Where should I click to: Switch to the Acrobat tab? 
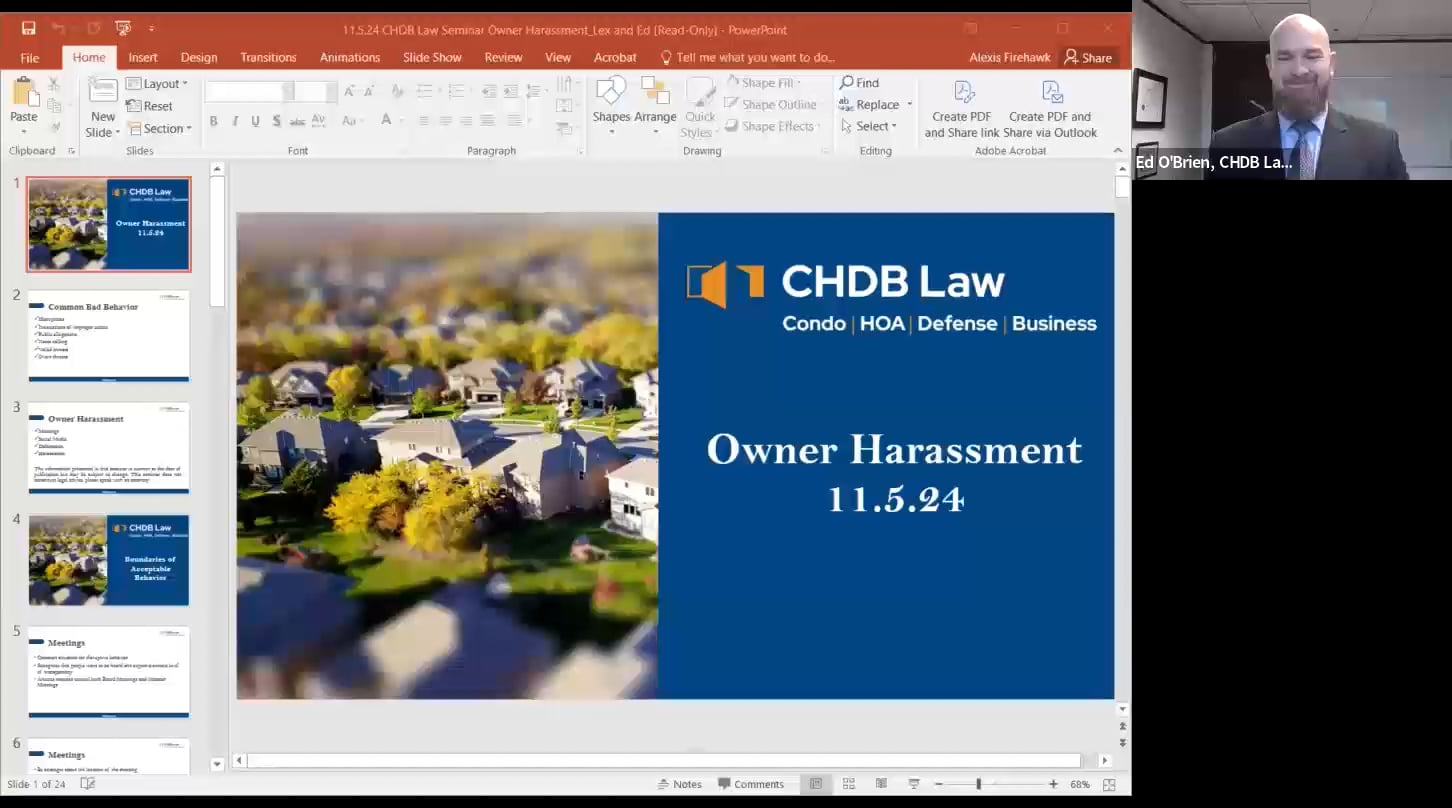click(615, 58)
